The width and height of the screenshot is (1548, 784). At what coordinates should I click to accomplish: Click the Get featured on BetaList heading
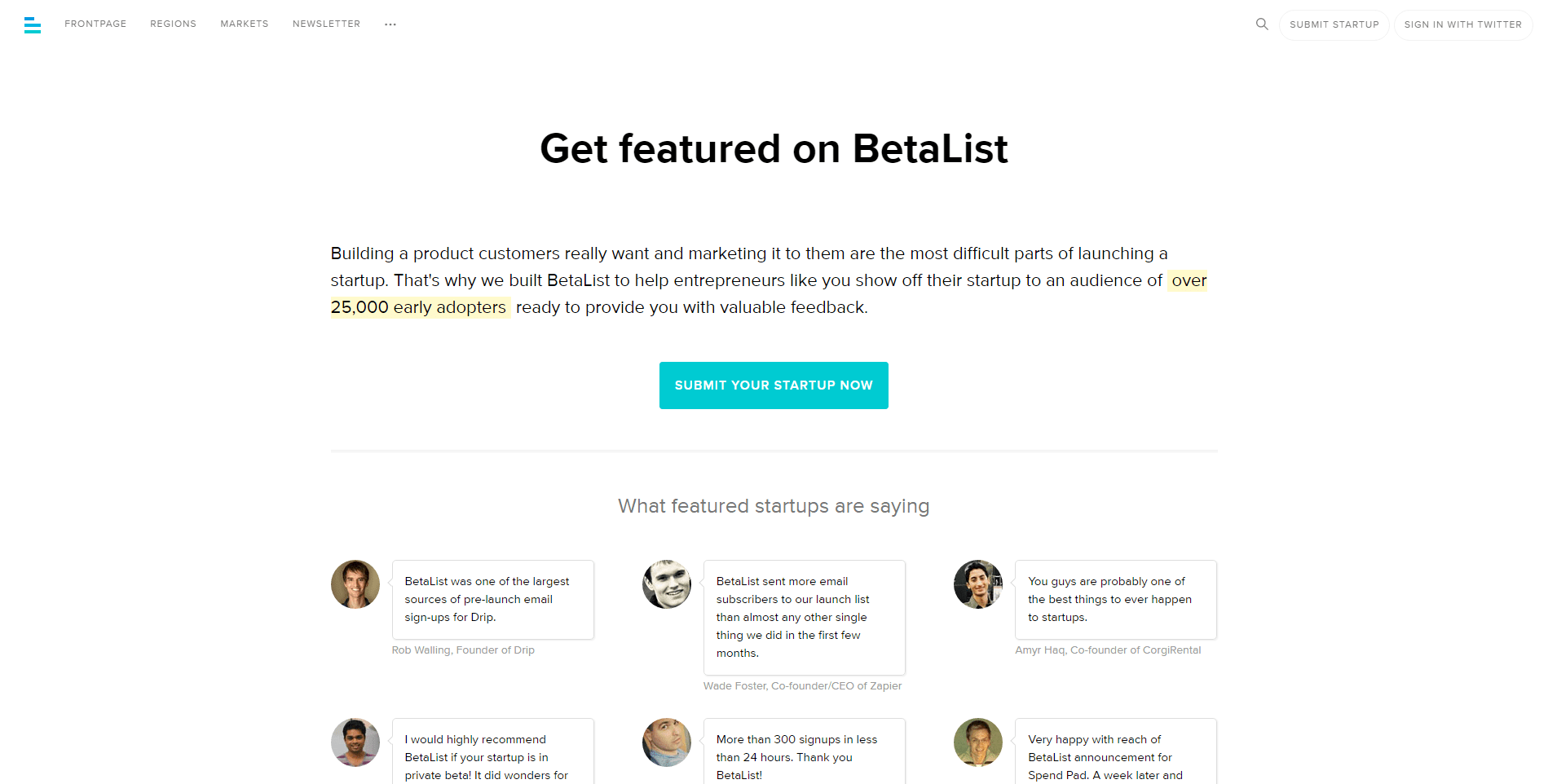click(774, 149)
